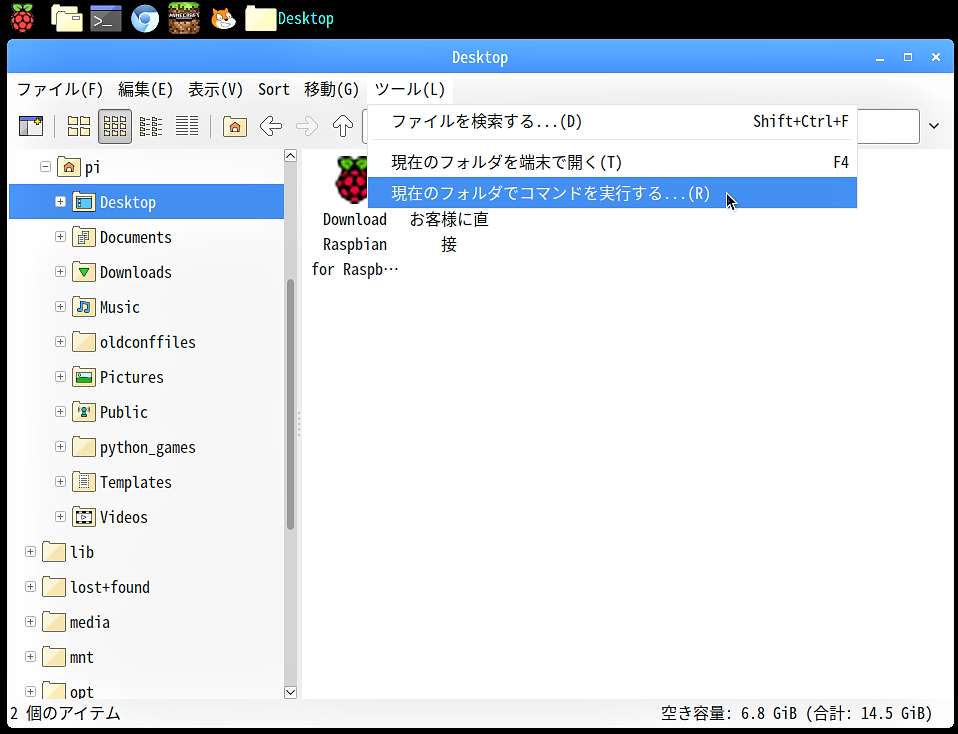The width and height of the screenshot is (958, 734).
Task: Open the 移動(G) menu
Action: 331,89
